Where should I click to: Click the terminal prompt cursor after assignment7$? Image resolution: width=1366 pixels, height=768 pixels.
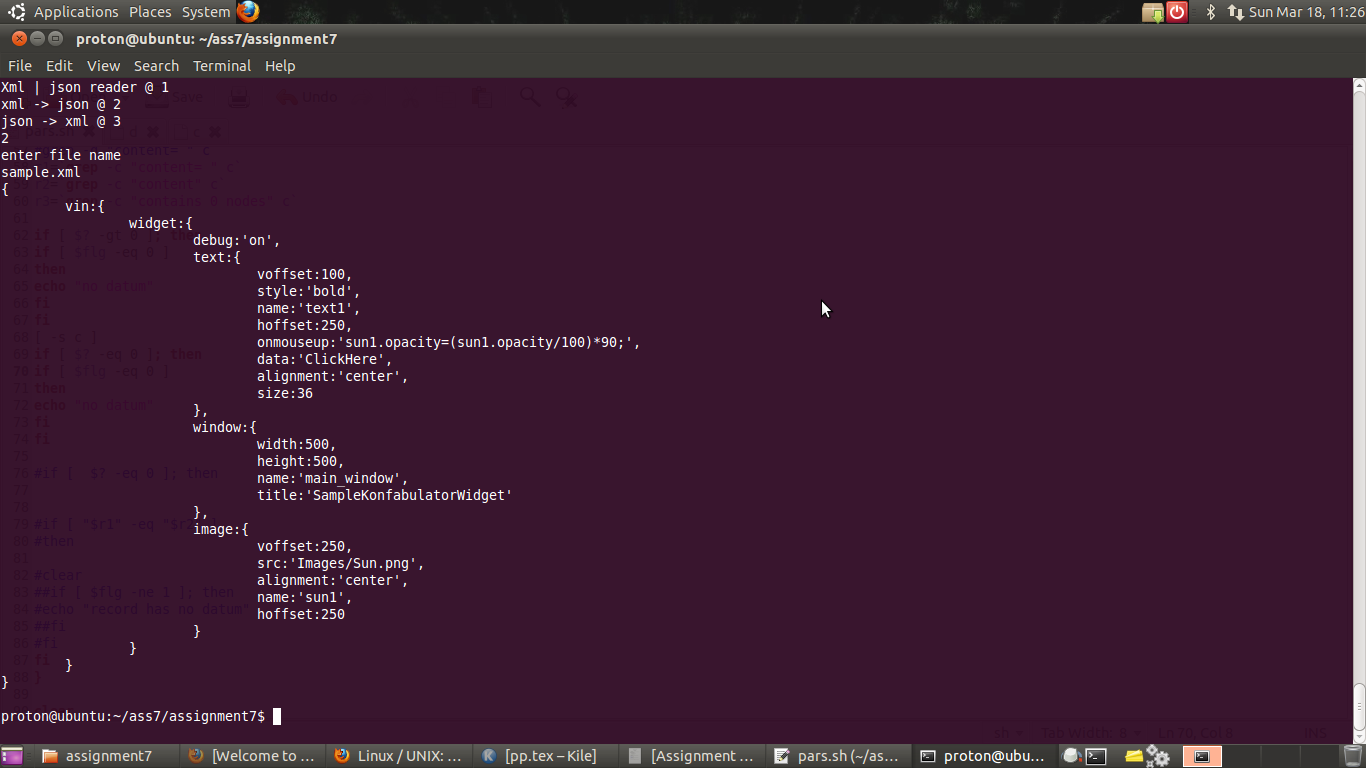(277, 716)
